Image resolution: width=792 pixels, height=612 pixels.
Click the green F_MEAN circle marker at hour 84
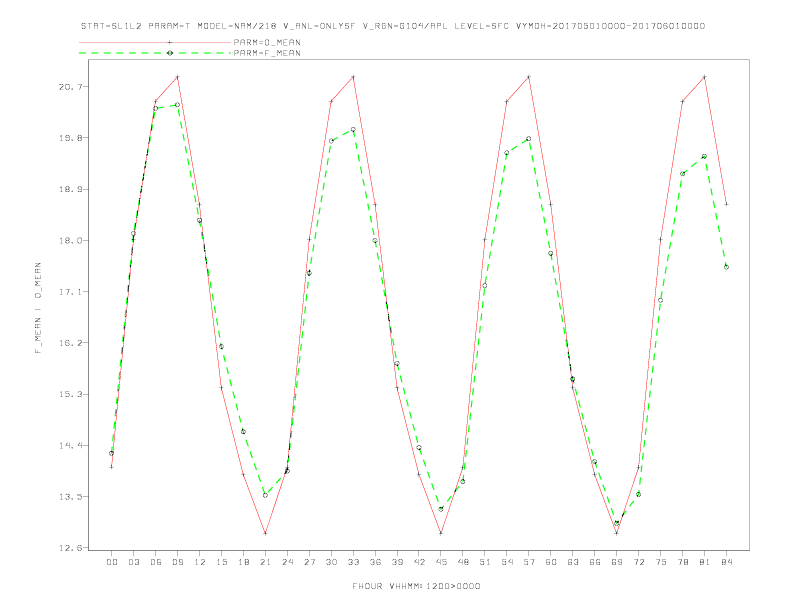pos(726,267)
